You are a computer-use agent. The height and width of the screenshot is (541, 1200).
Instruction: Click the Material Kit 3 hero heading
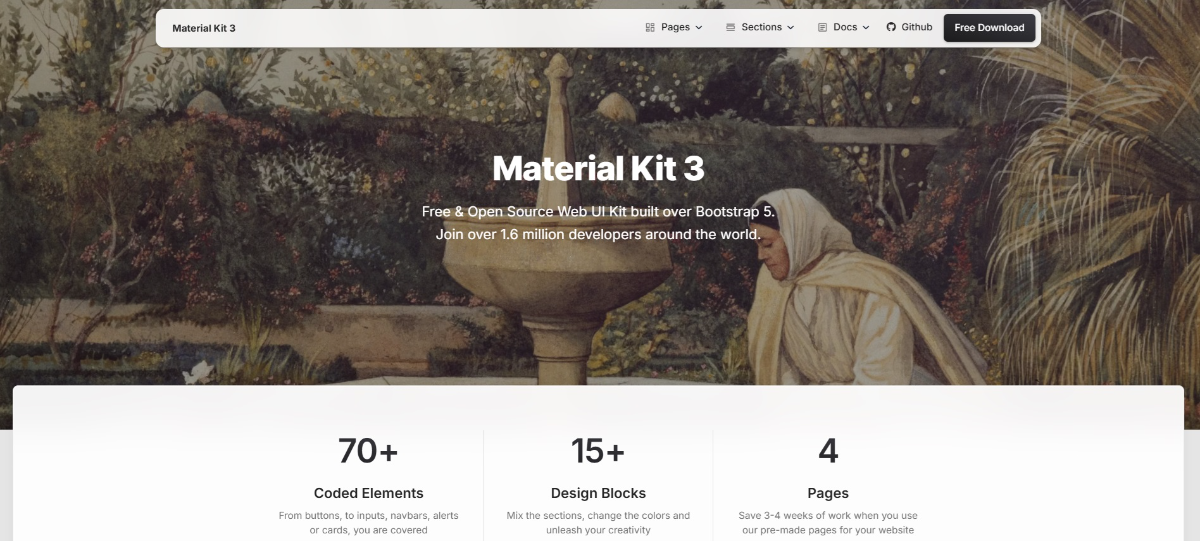(598, 168)
